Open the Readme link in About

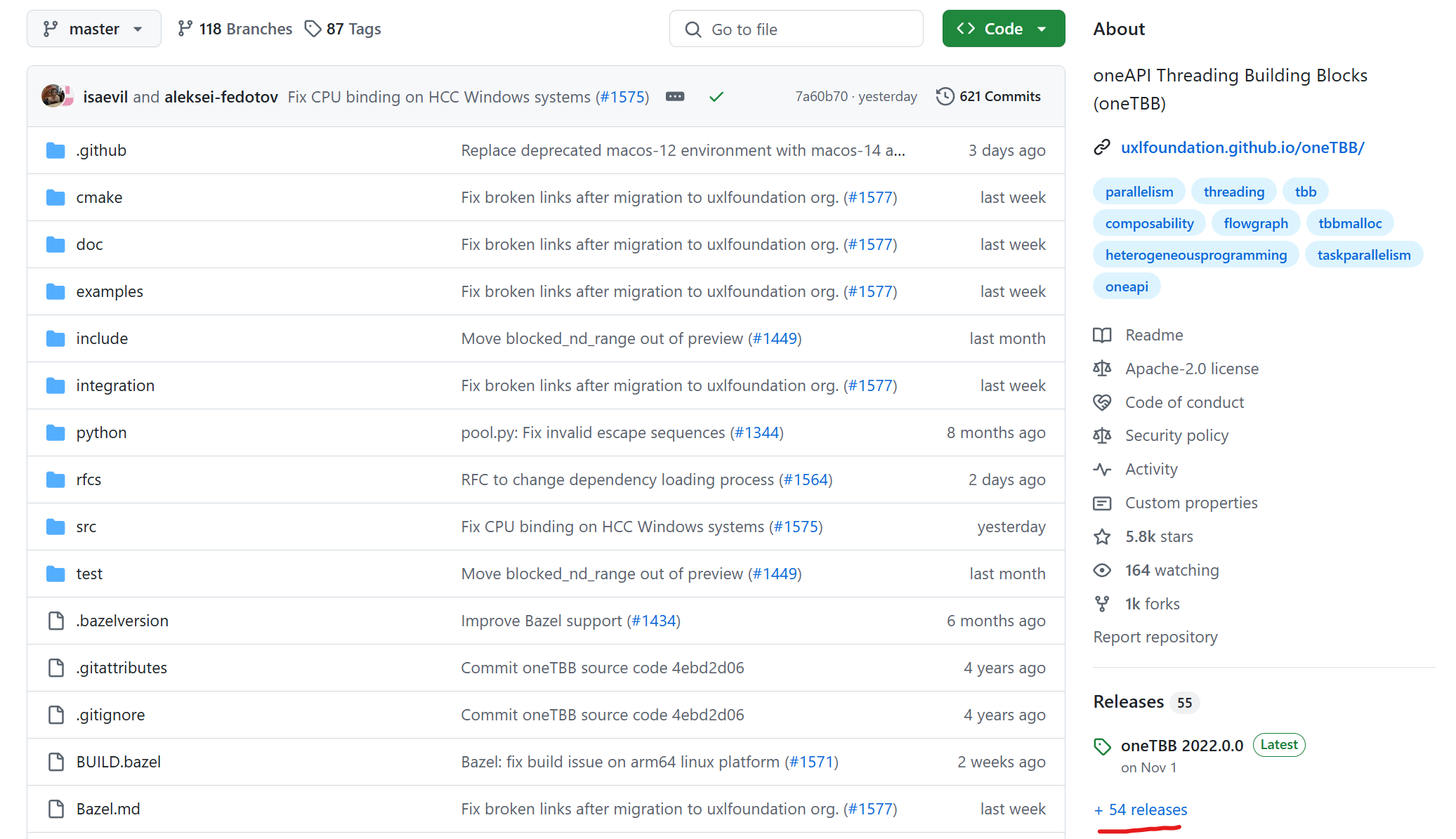[x=1154, y=335]
